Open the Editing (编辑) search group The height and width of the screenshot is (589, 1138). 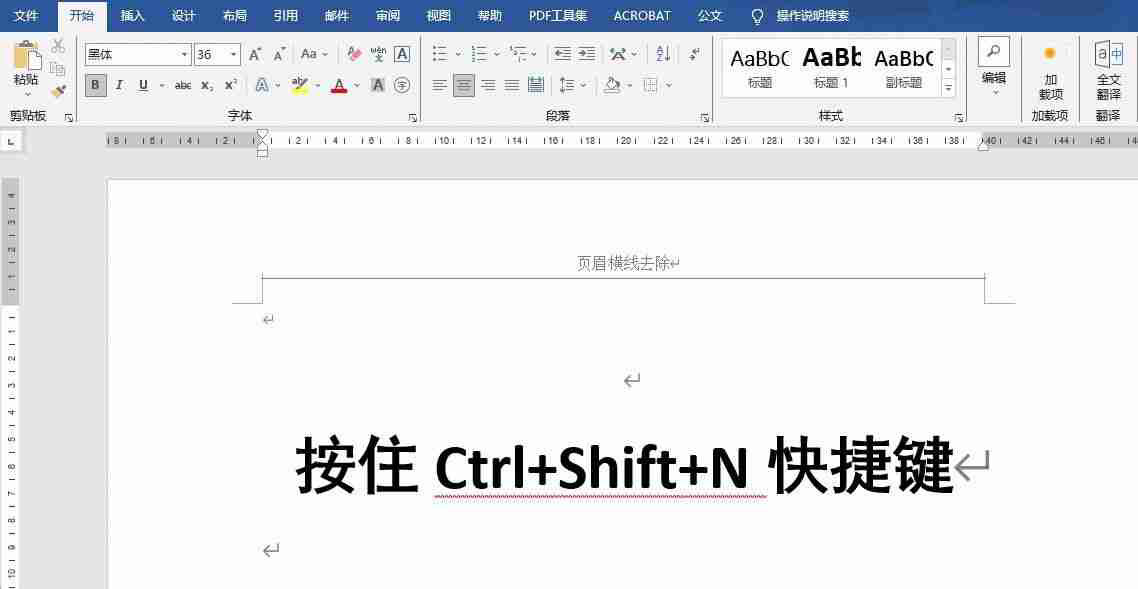tap(994, 67)
